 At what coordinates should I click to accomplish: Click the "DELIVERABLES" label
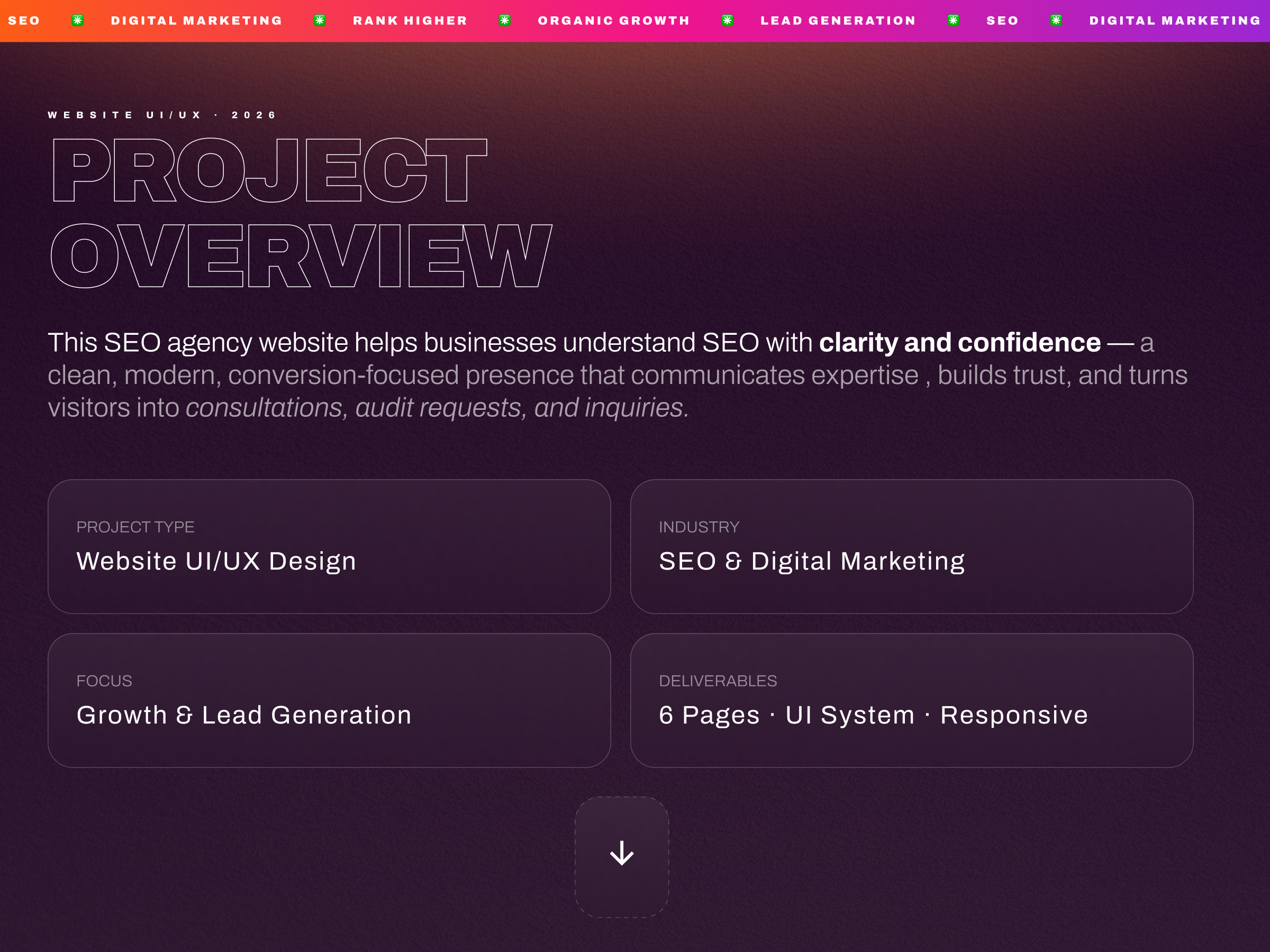pos(718,681)
